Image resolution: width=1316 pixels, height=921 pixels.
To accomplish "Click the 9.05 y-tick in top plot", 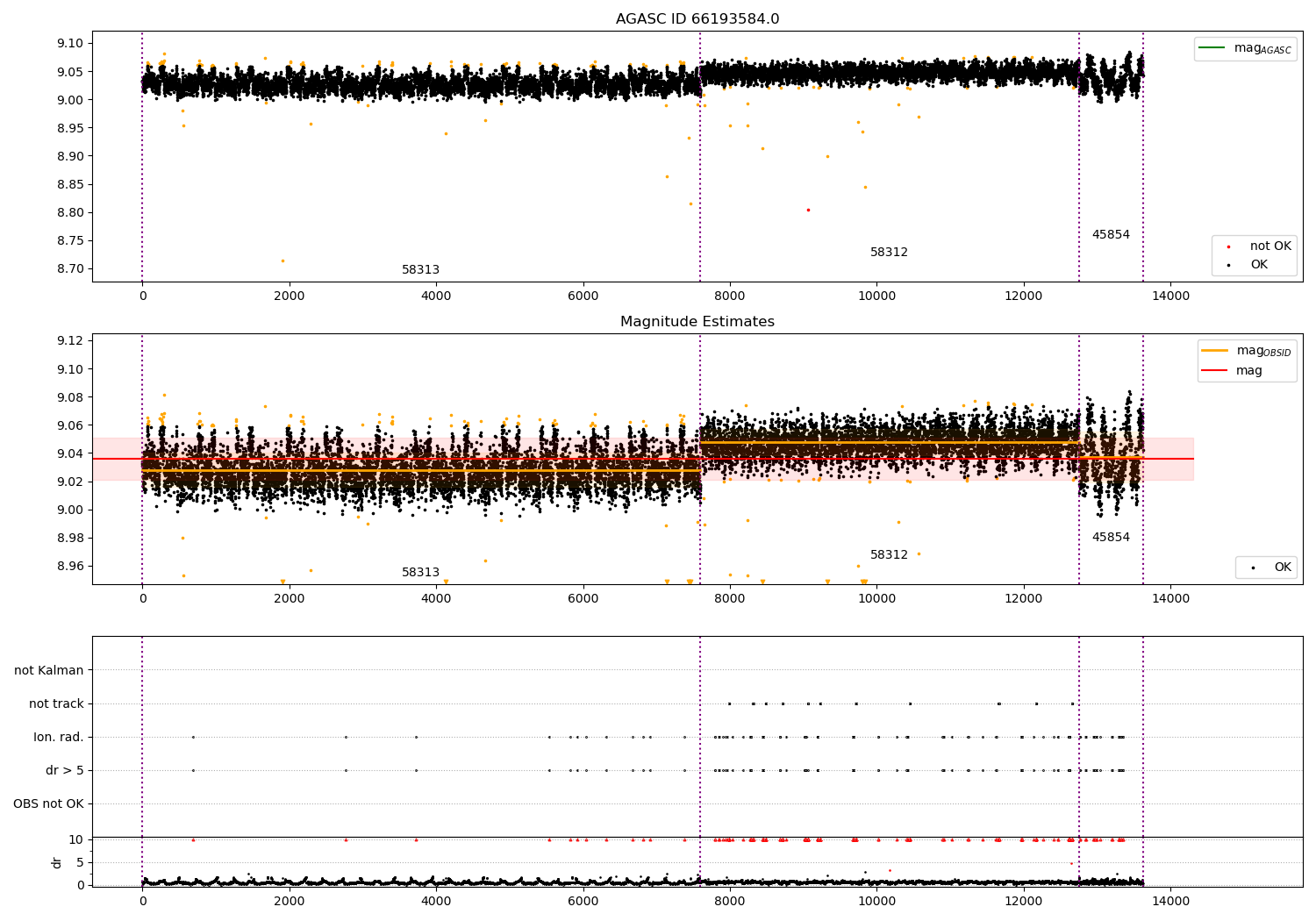I will [70, 72].
